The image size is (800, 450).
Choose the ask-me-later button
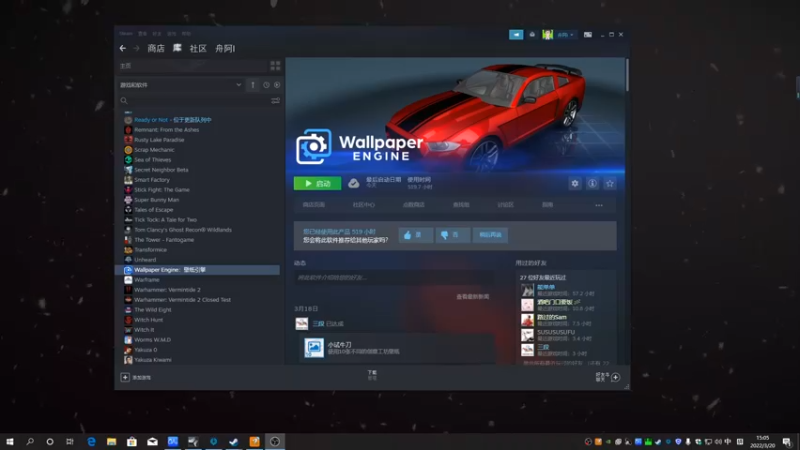[x=490, y=235]
